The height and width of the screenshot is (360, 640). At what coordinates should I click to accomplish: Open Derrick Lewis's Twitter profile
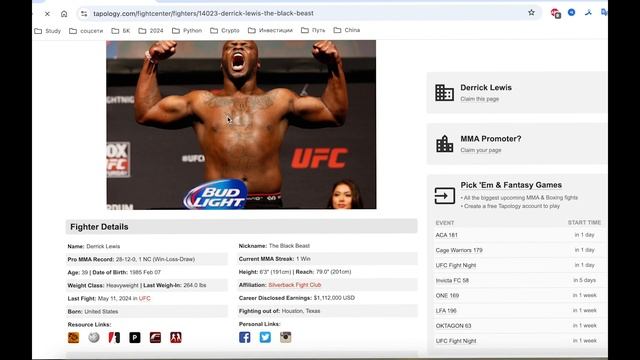click(265, 337)
